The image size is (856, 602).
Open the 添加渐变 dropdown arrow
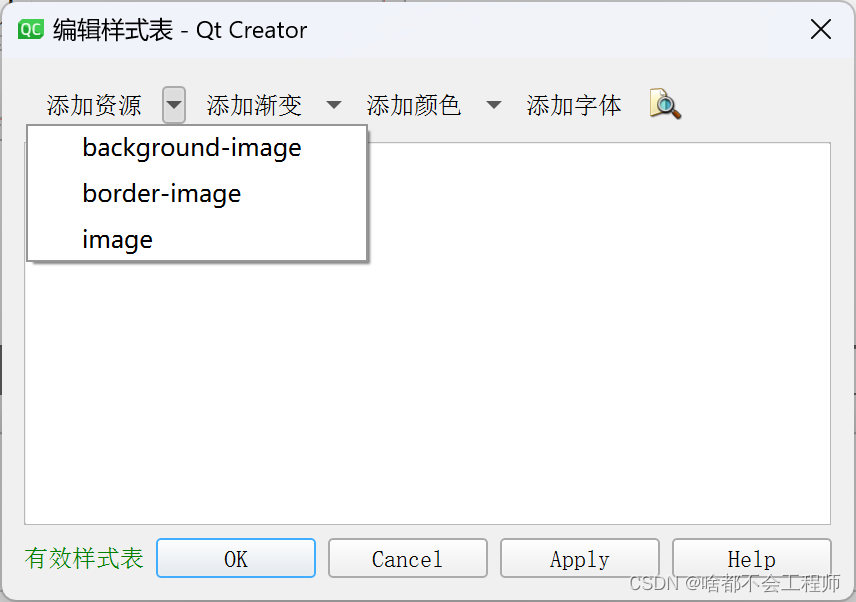click(334, 104)
